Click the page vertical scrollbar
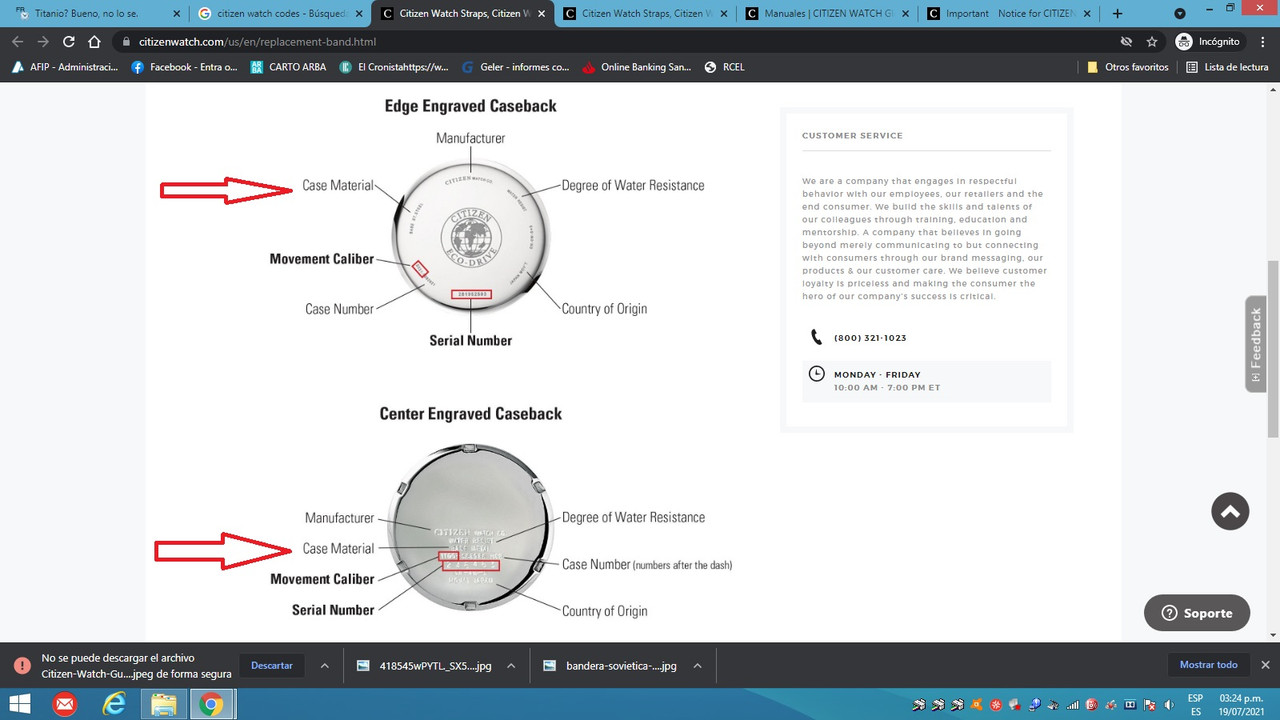 pyautogui.click(x=1272, y=347)
